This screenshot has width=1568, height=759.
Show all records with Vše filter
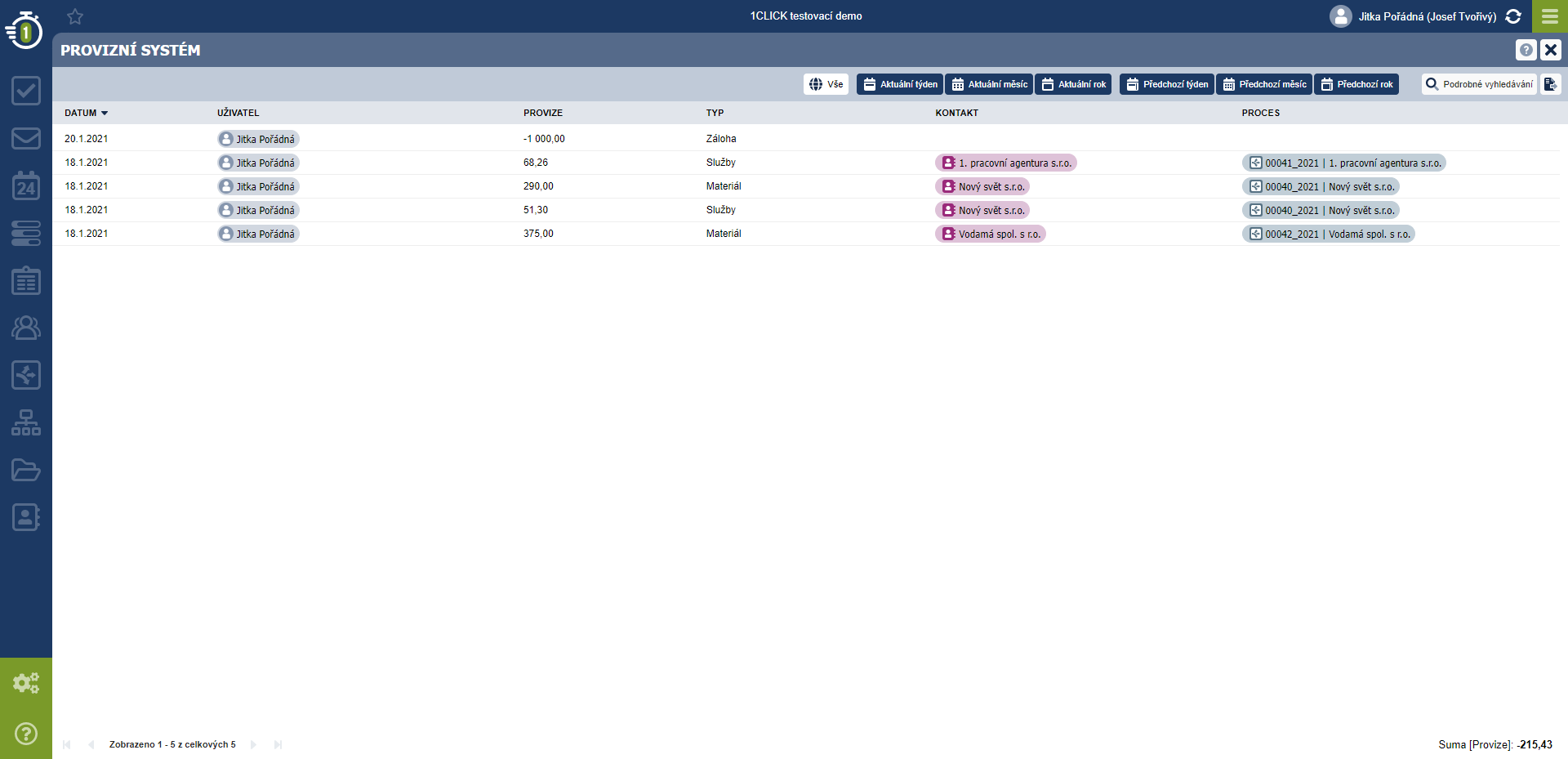point(826,84)
